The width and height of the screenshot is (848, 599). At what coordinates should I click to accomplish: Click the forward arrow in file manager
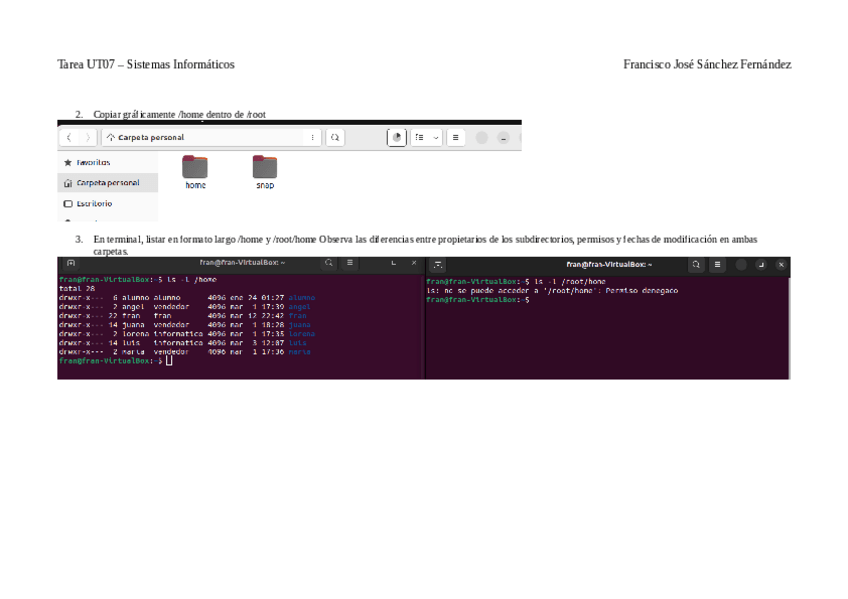[88, 138]
